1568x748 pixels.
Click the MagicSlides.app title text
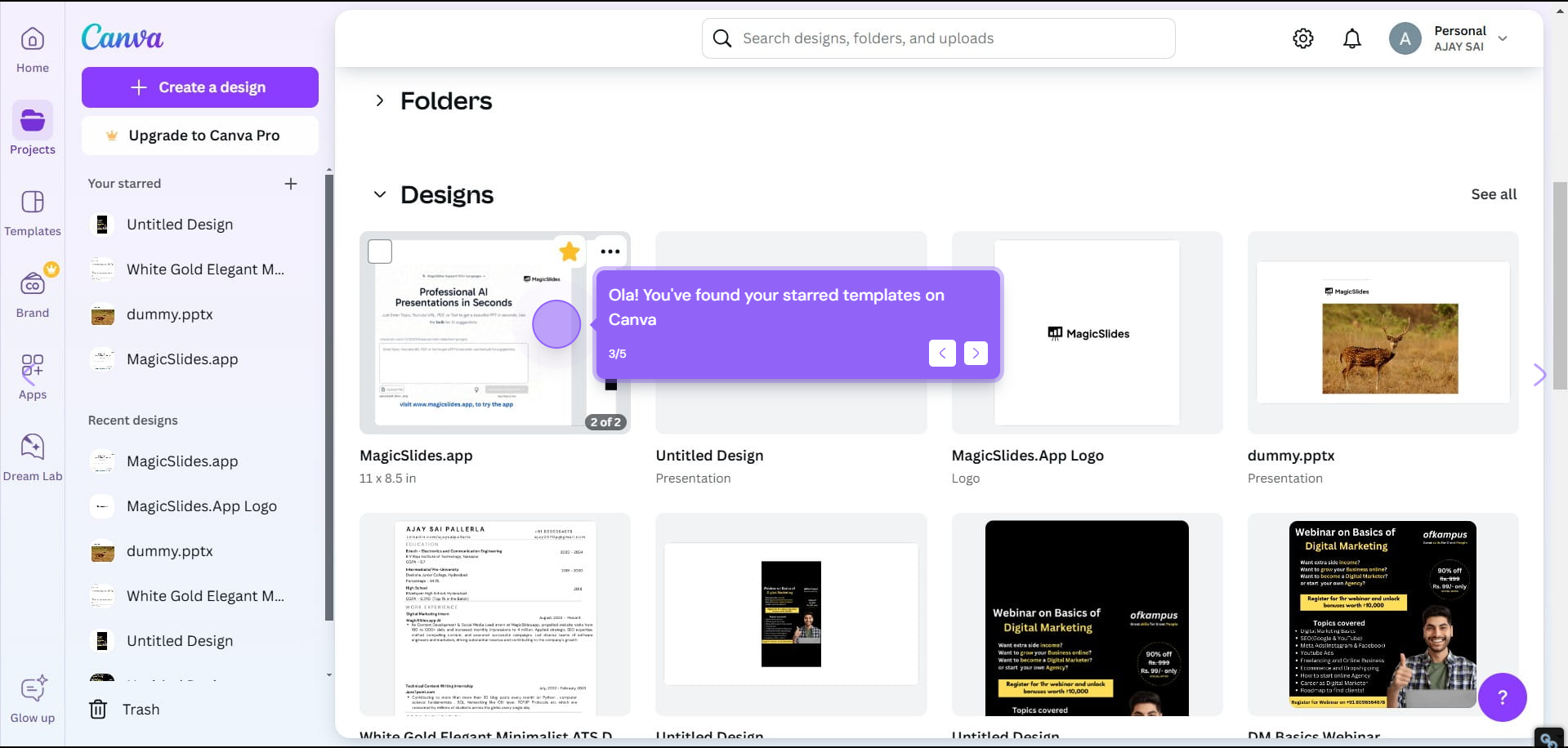[x=416, y=456]
